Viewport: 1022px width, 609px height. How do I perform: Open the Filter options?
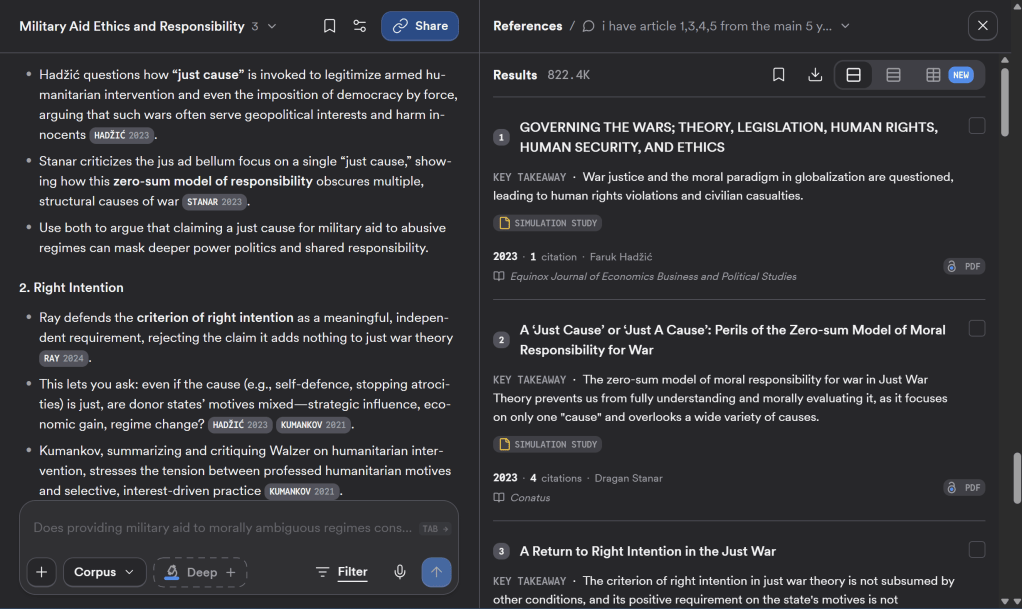(342, 572)
